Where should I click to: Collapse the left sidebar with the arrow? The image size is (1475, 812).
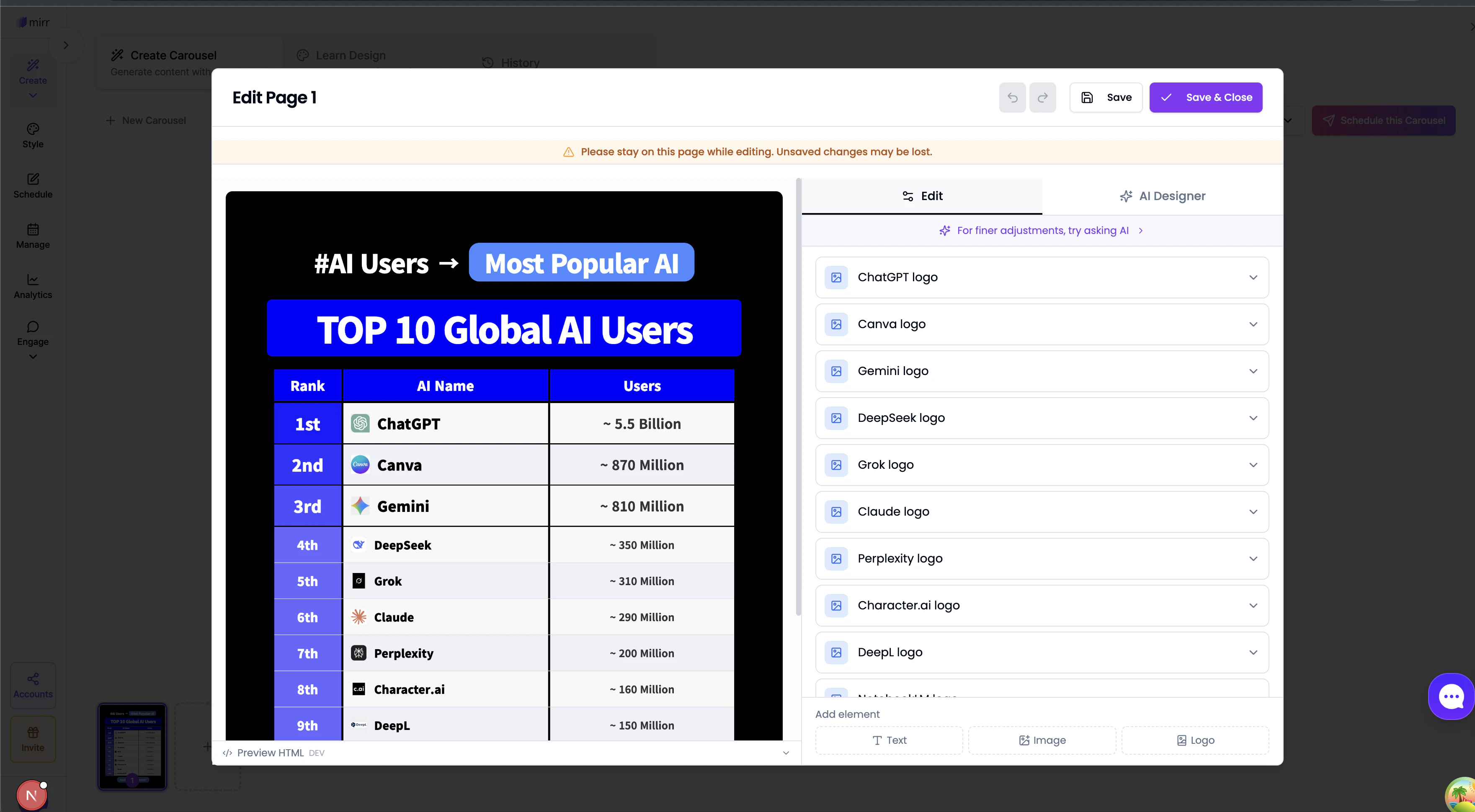click(x=66, y=45)
